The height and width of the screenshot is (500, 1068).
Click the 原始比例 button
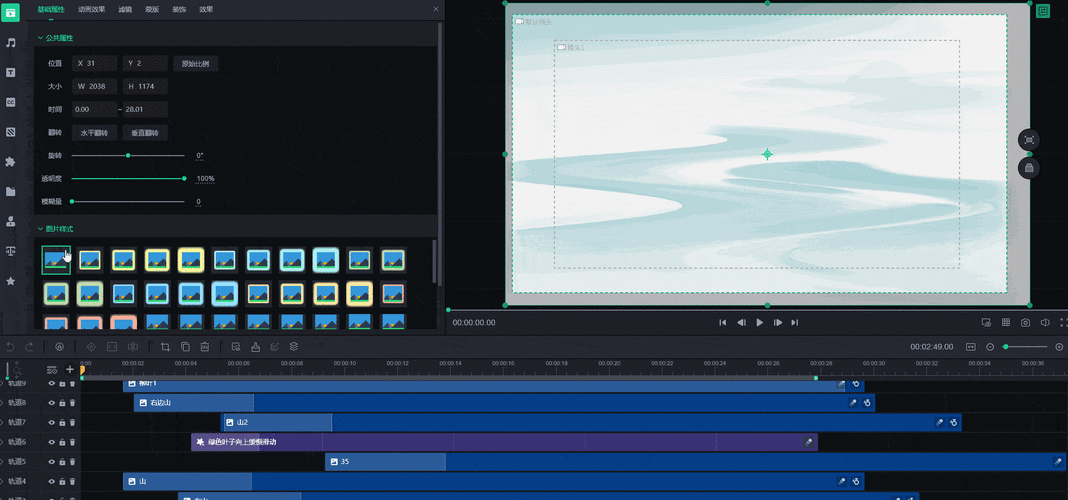tap(195, 63)
